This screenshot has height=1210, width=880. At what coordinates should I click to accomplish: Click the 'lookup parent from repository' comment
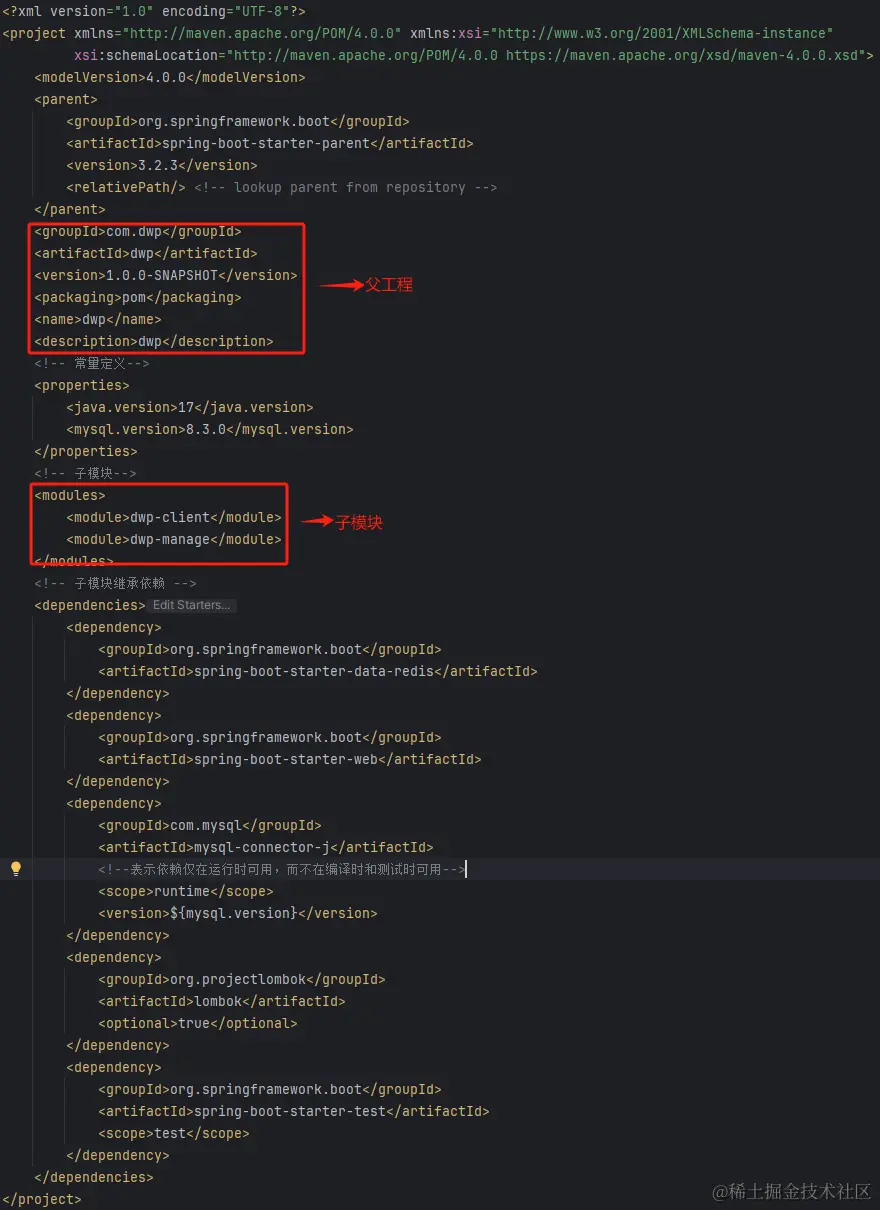pos(346,187)
